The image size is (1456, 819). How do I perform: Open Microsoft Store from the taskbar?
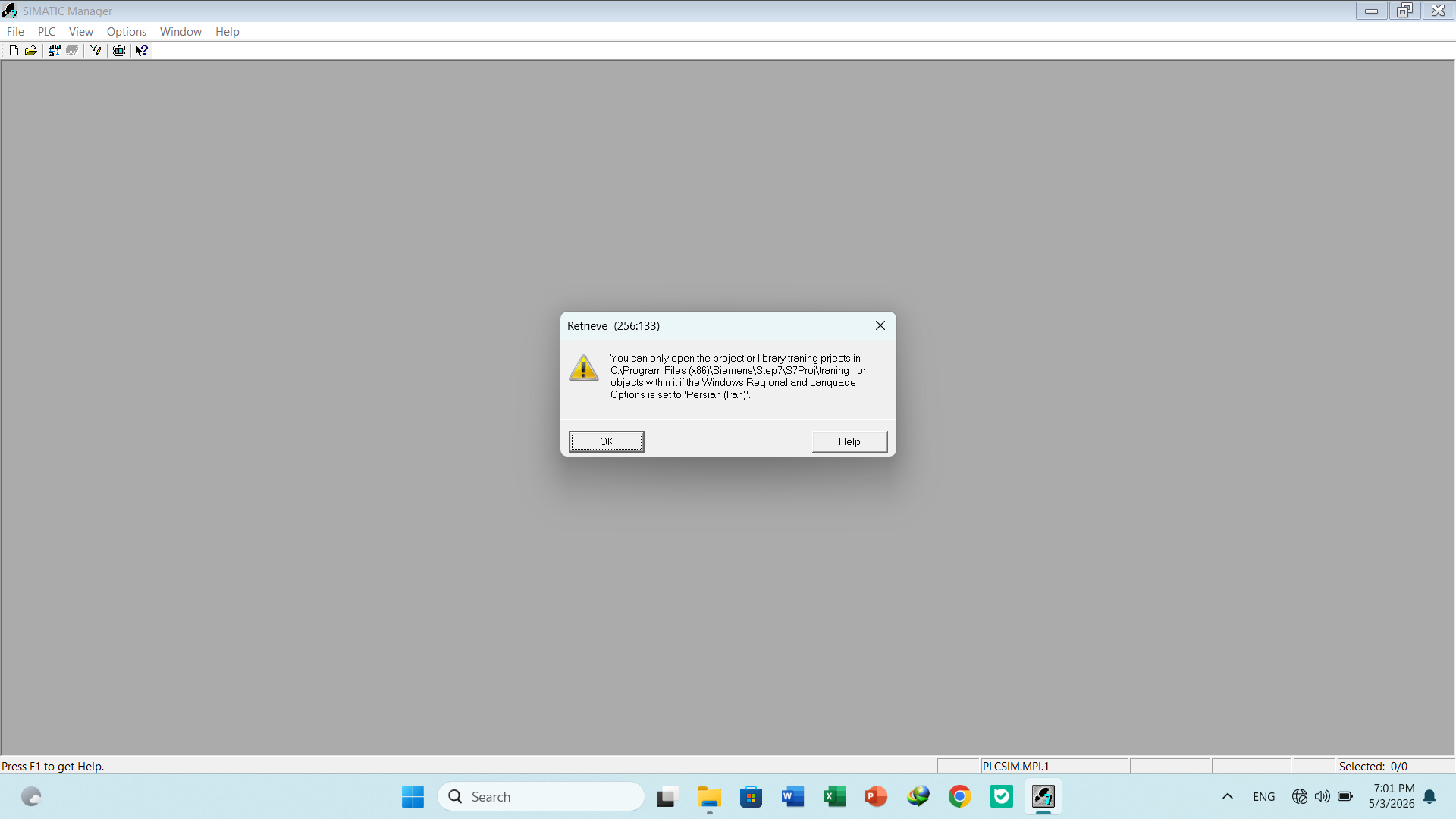(x=751, y=797)
